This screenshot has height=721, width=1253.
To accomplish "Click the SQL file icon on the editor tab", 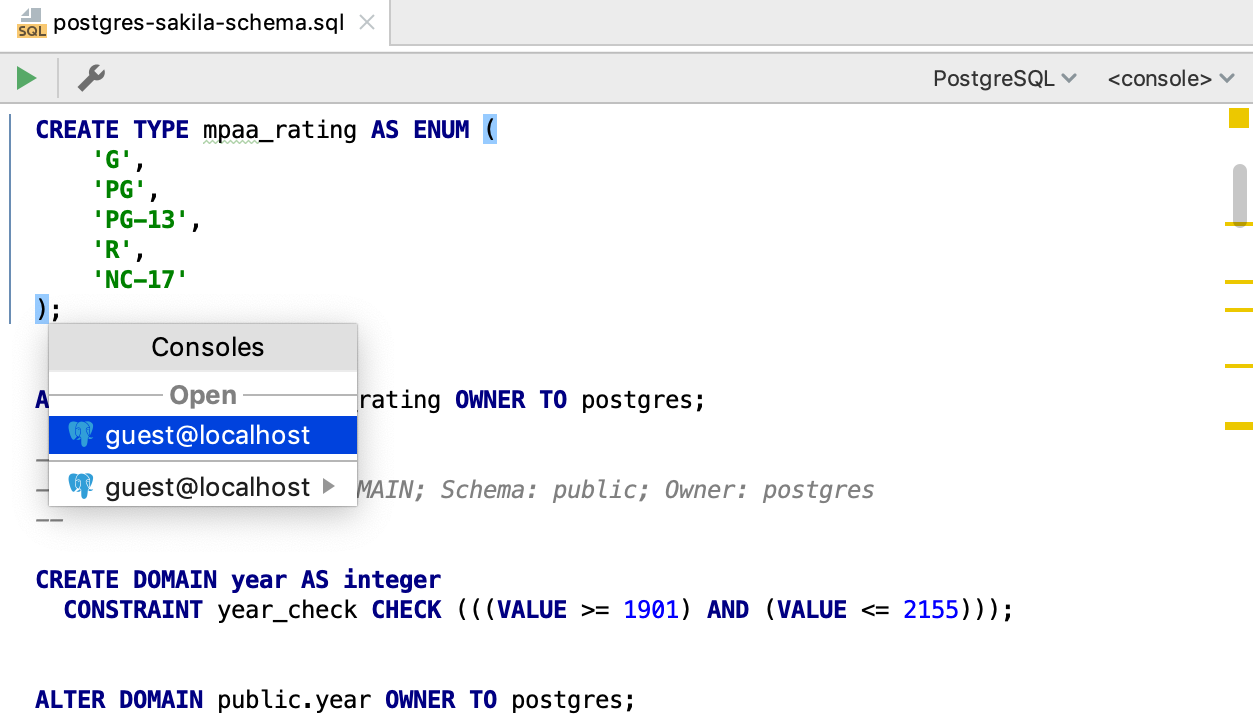I will coord(31,22).
